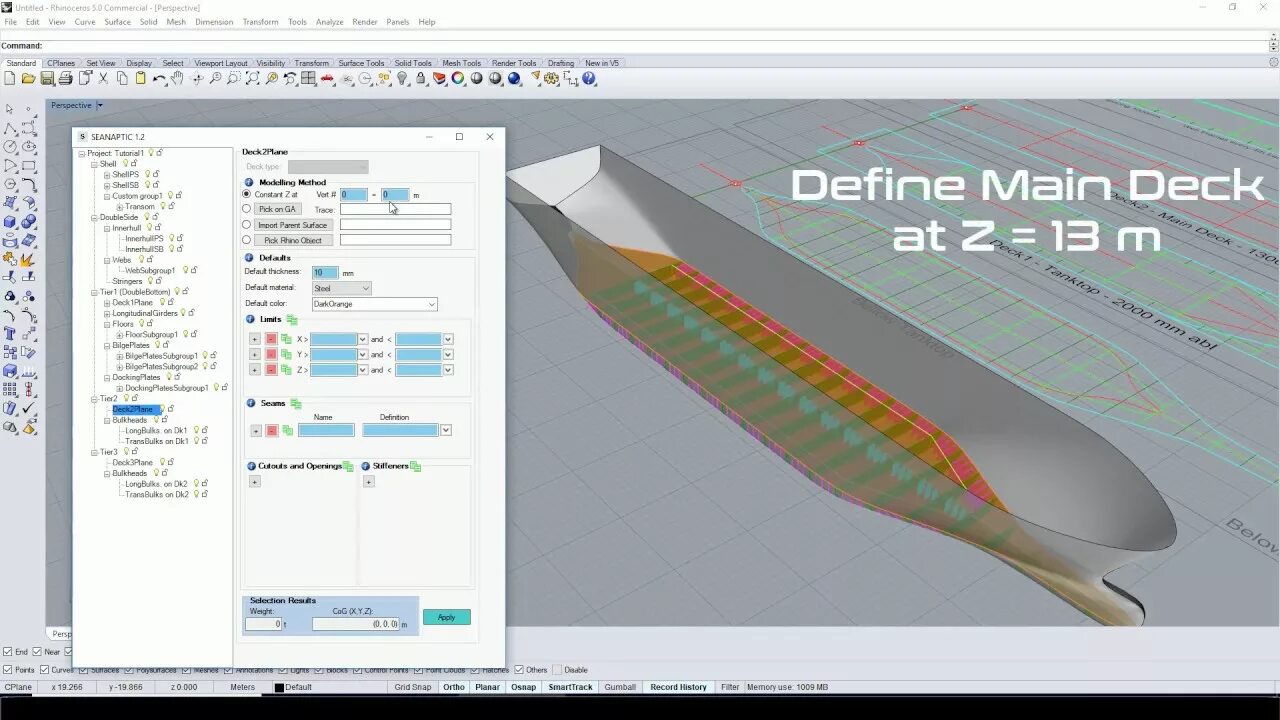Switch to the CPlanes toolbar tab
The width and height of the screenshot is (1280, 720).
(x=61, y=63)
